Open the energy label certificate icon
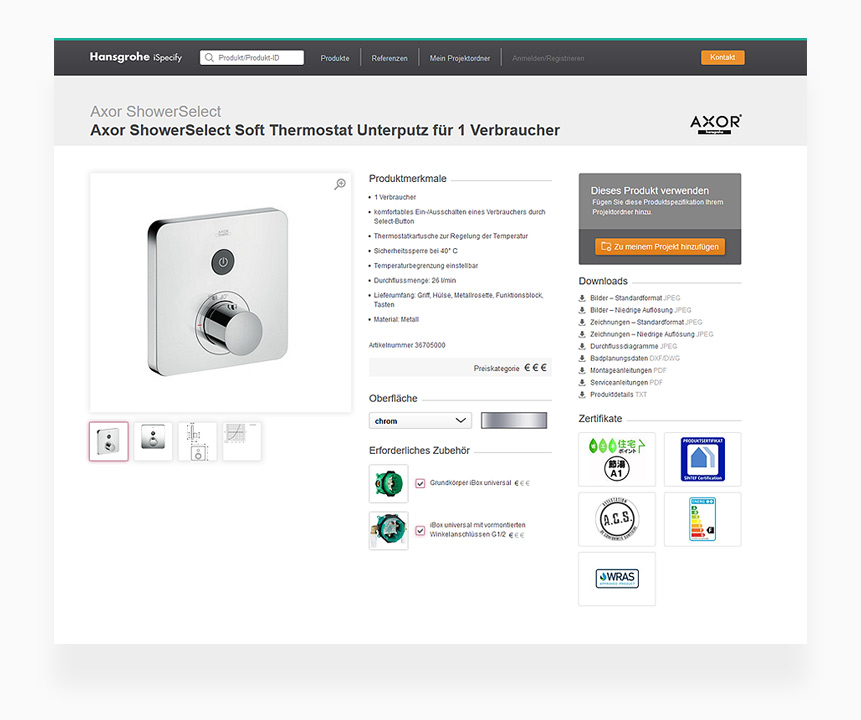 (x=702, y=519)
